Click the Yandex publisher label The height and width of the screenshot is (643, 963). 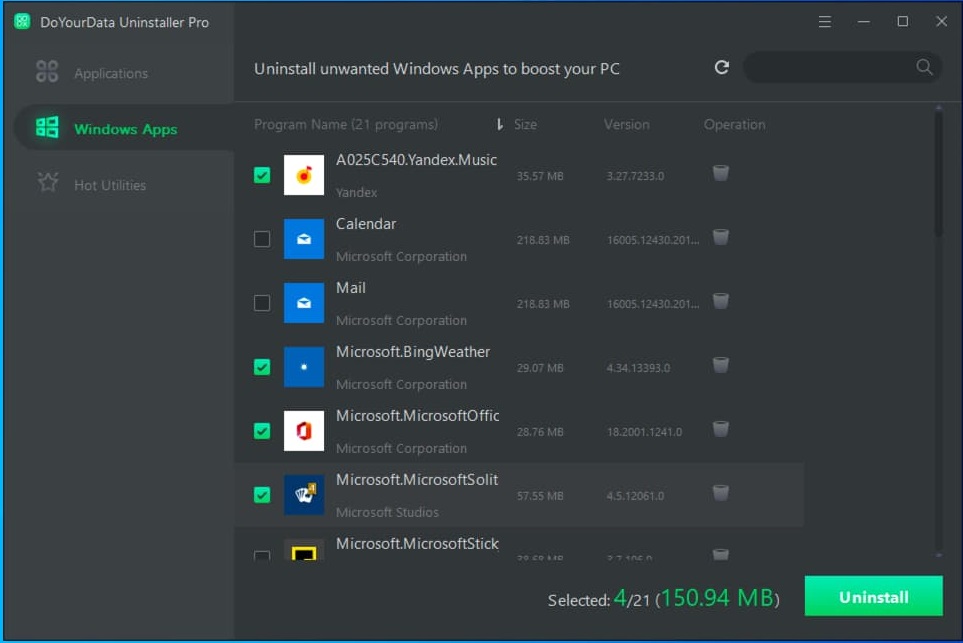click(356, 192)
